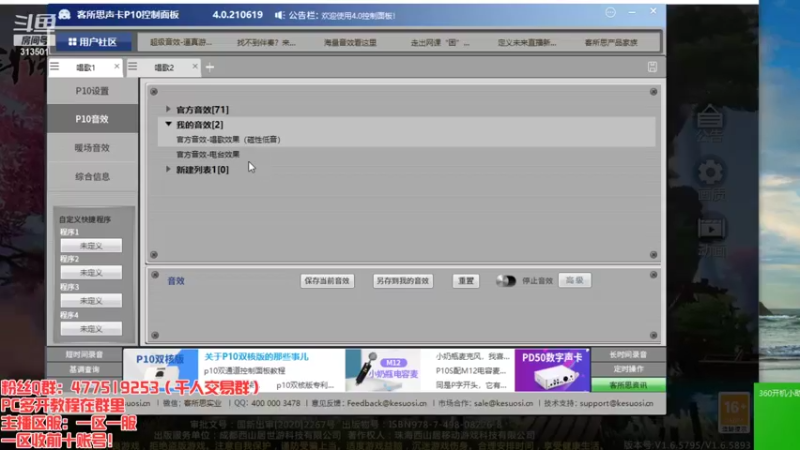Close the 唱歌2 tab
800x450 pixels.
(x=195, y=66)
